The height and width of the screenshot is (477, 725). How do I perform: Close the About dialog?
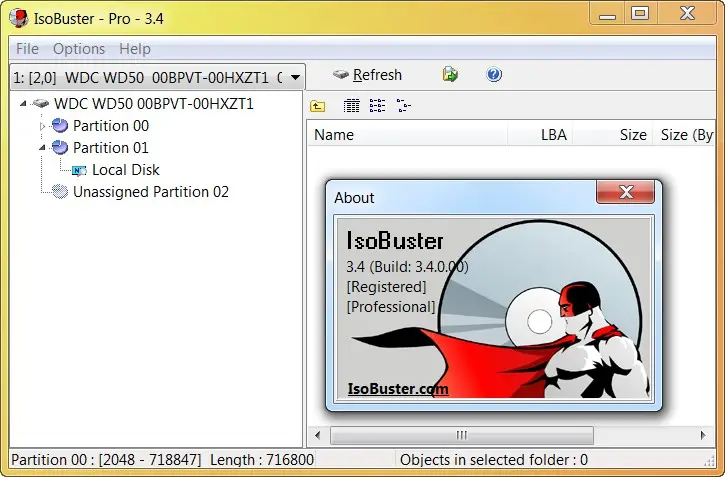tap(626, 192)
